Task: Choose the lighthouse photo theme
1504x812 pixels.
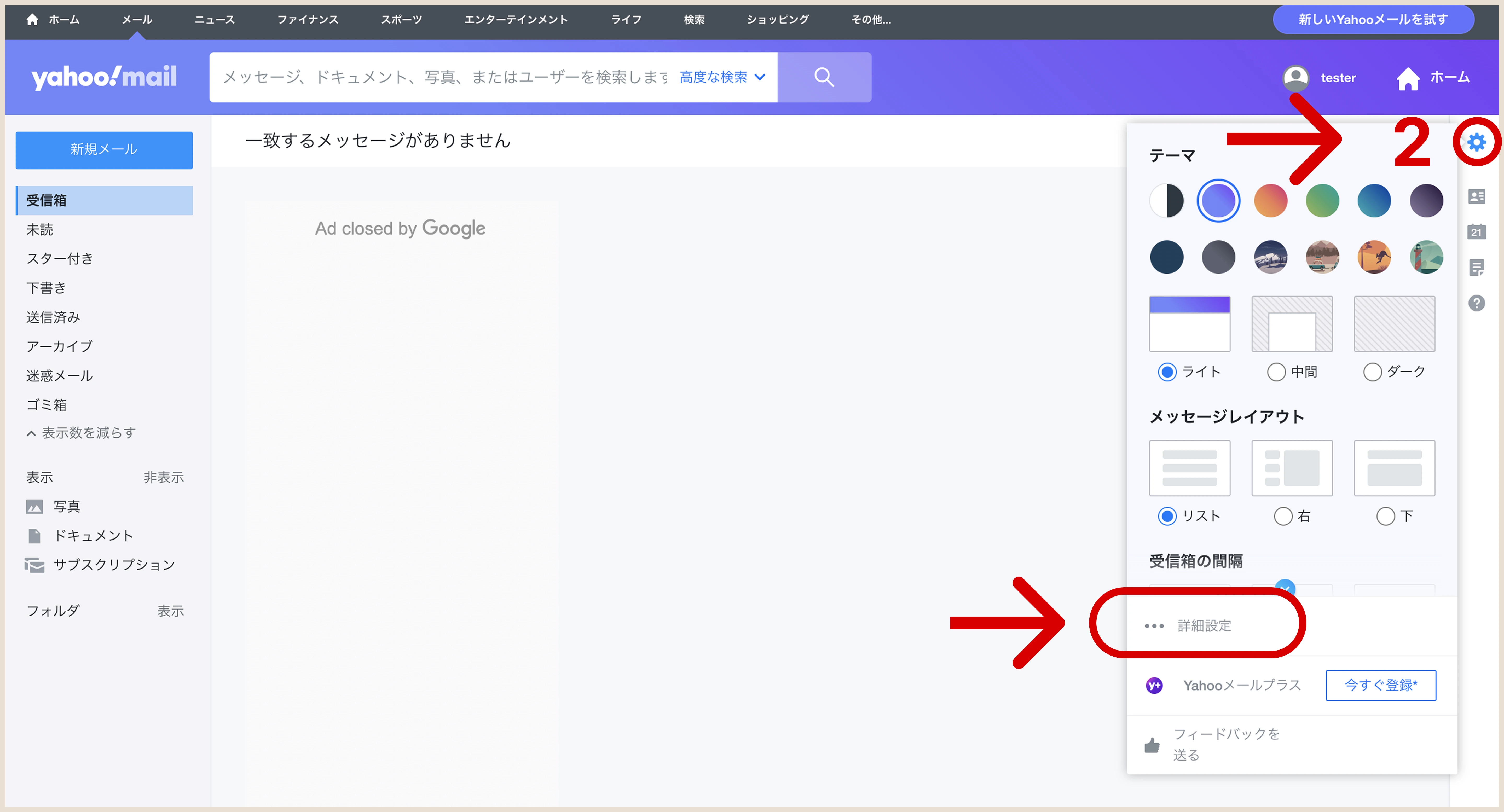Action: click(1426, 257)
